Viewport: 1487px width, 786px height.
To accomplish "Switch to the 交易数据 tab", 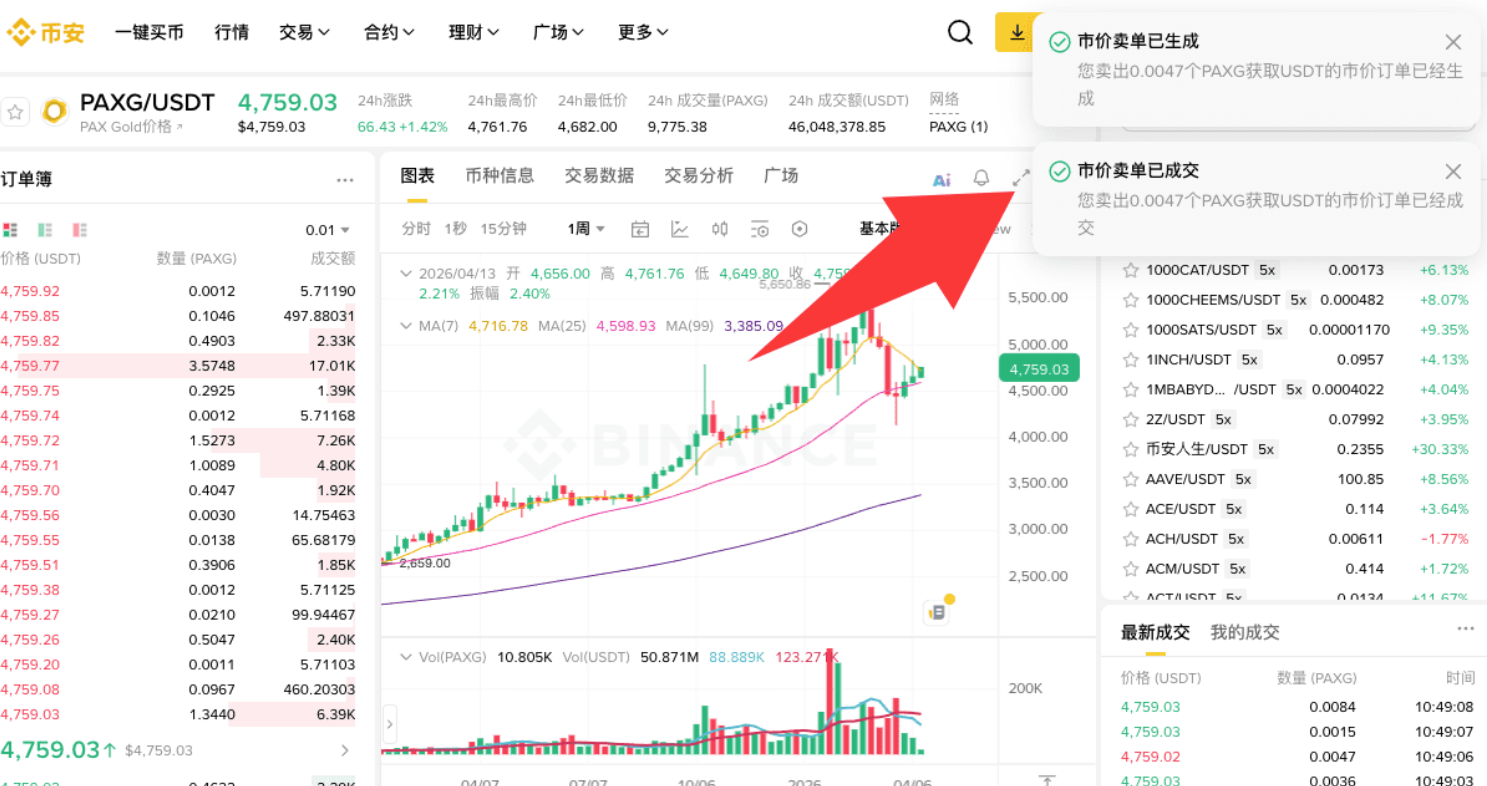I will 598,175.
